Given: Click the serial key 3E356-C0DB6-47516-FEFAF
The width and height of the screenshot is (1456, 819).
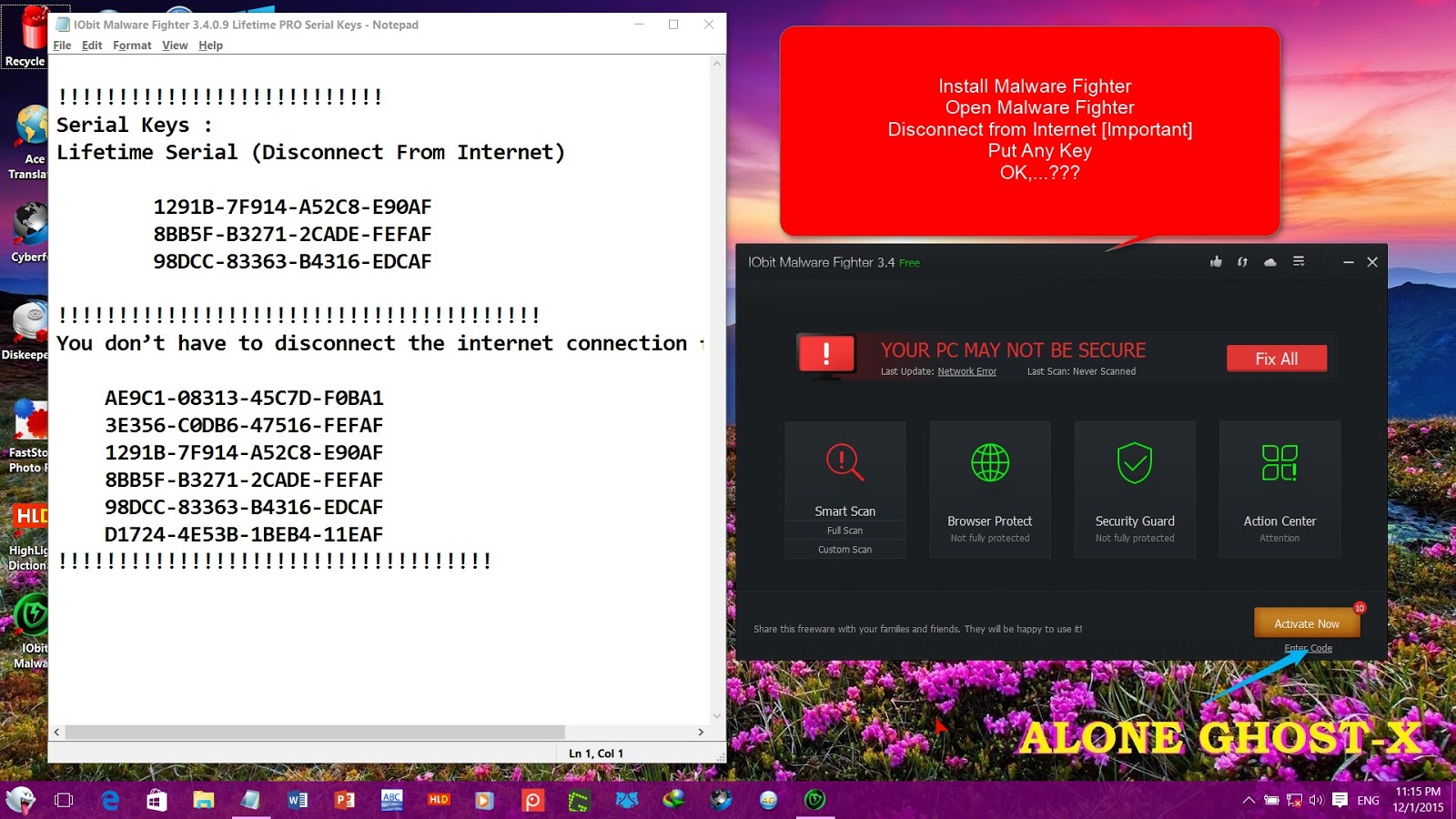Looking at the screenshot, I should (x=244, y=426).
